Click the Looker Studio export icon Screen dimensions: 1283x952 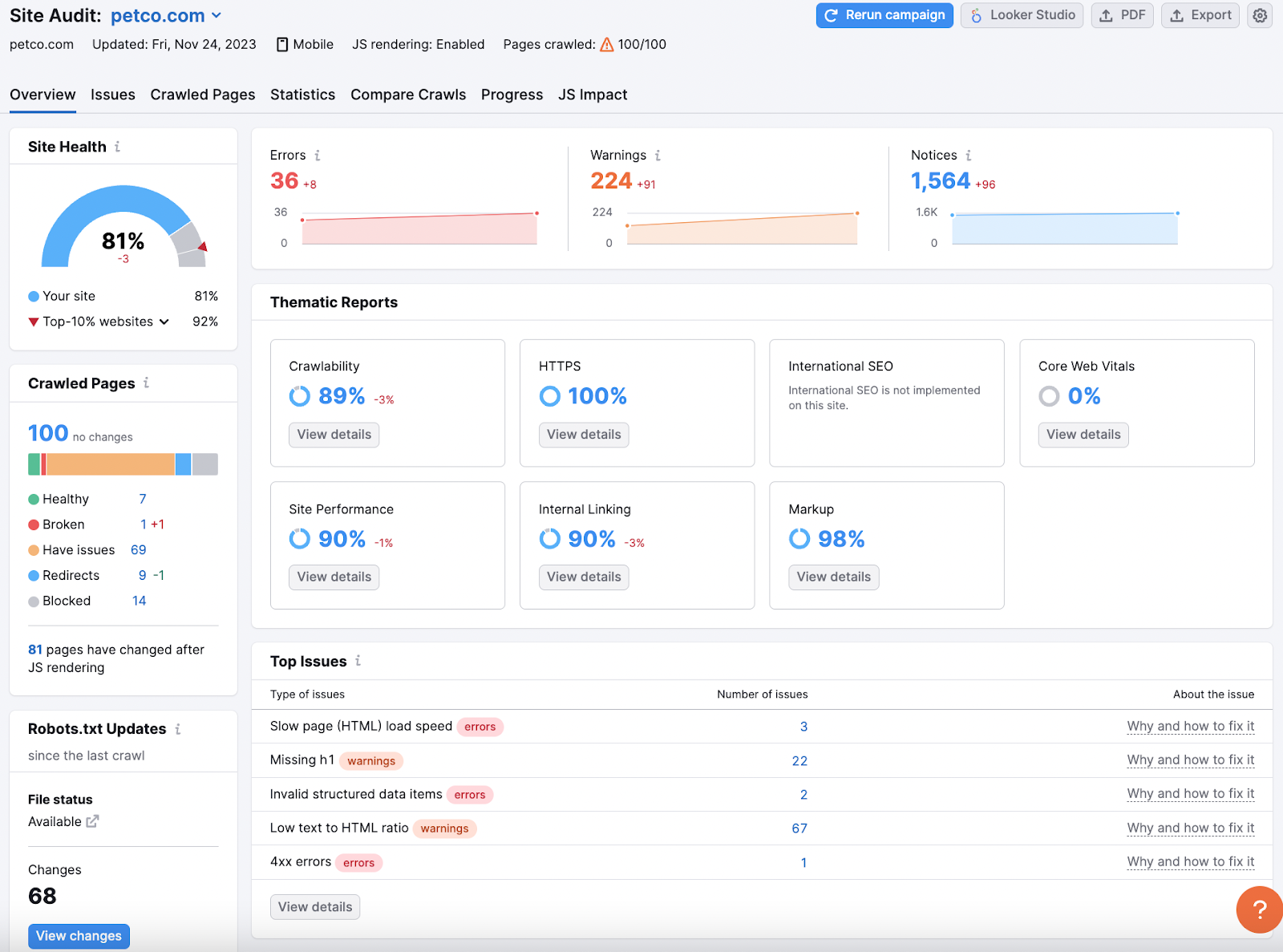pos(976,15)
